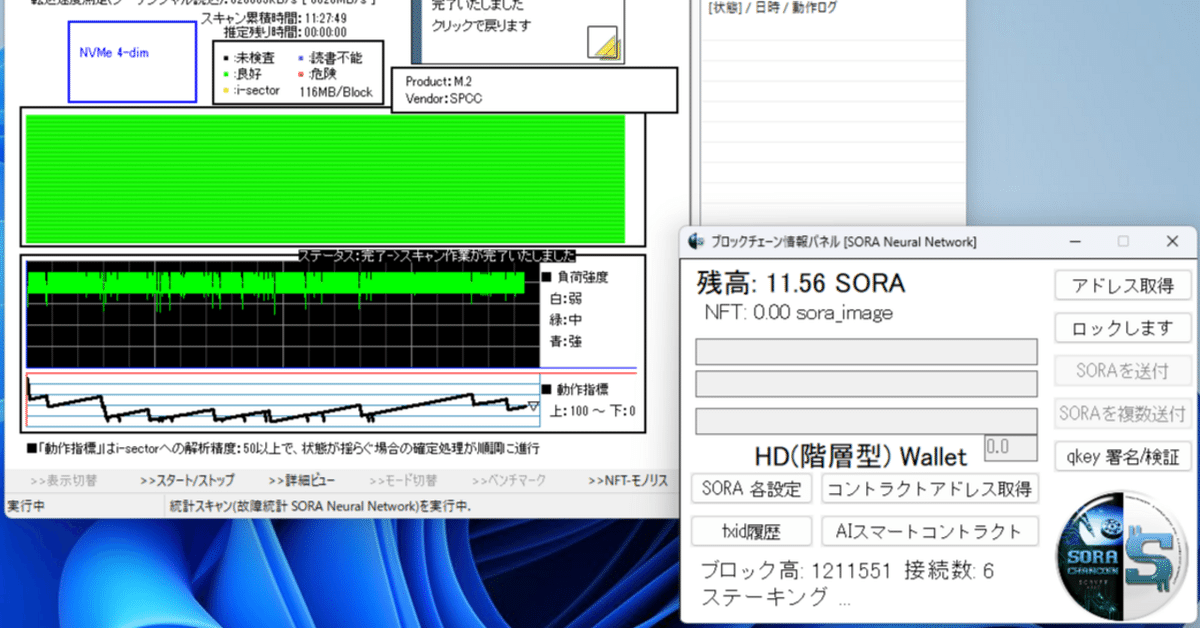Image resolution: width=1200 pixels, height=628 pixels.
Task: Lock the wallet with ロックします
Action: pyautogui.click(x=1122, y=328)
